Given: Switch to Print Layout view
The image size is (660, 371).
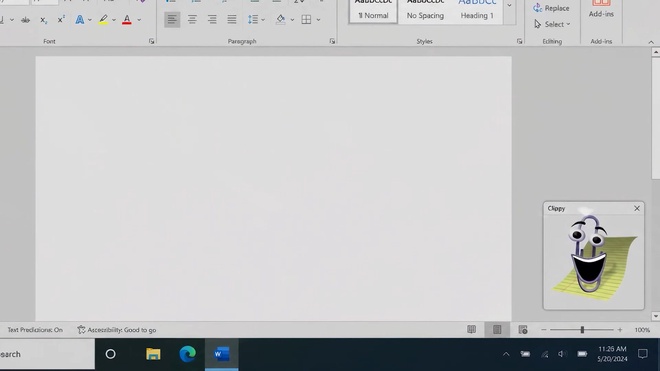Looking at the screenshot, I should point(497,330).
